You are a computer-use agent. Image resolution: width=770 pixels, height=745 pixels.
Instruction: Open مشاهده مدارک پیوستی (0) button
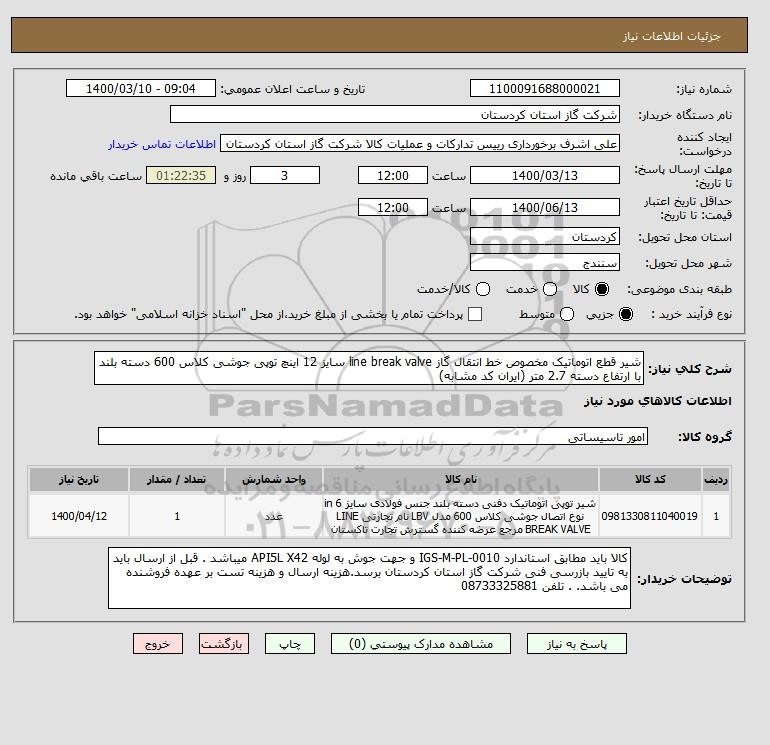coord(421,643)
